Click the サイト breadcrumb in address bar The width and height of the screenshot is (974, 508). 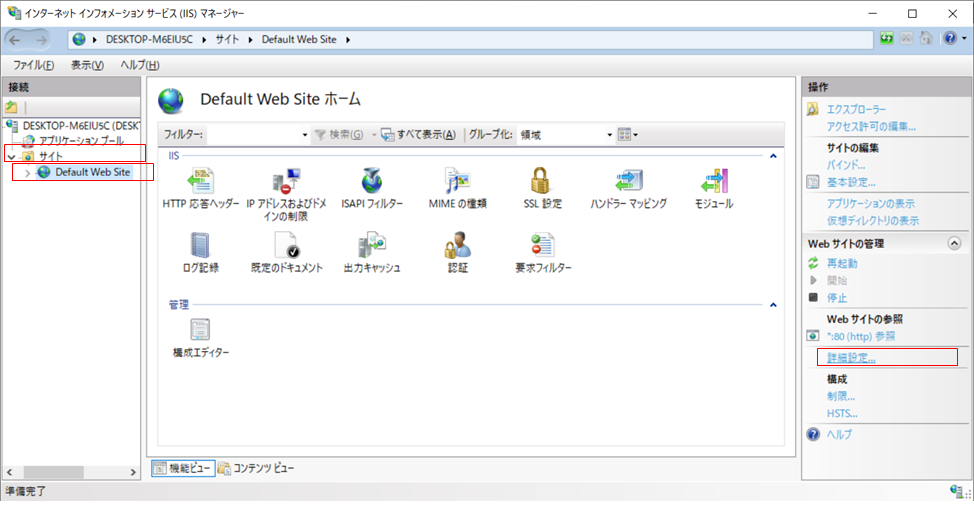point(227,40)
